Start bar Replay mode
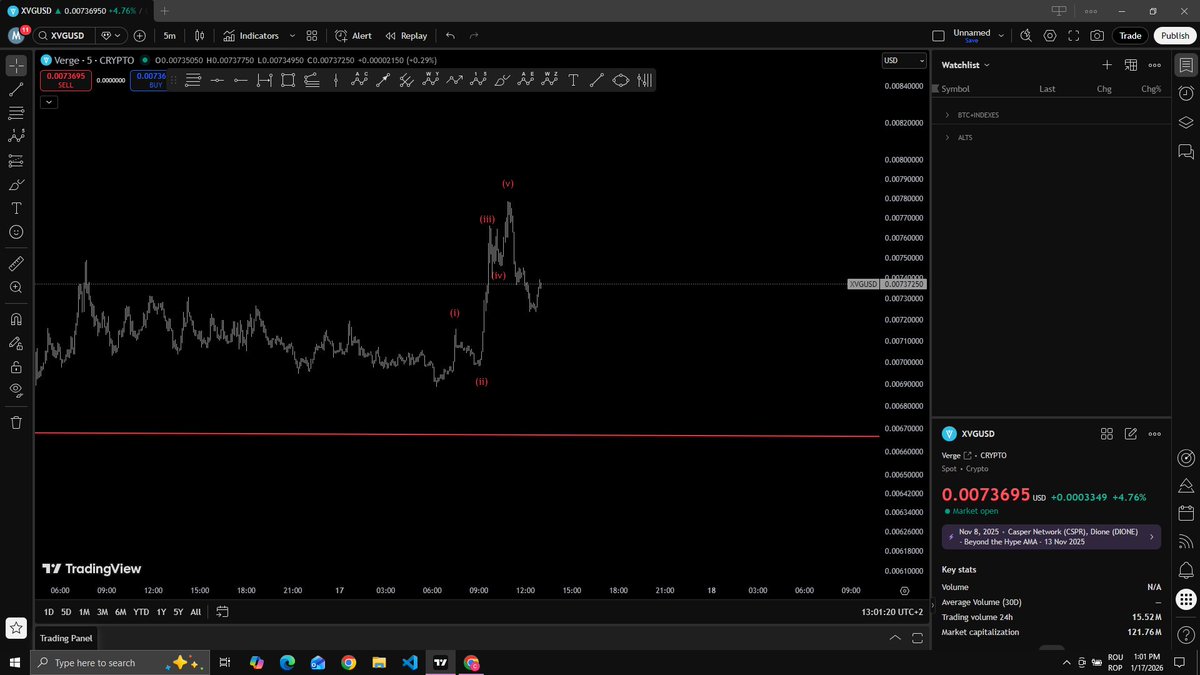Image resolution: width=1200 pixels, height=675 pixels. 406,35
